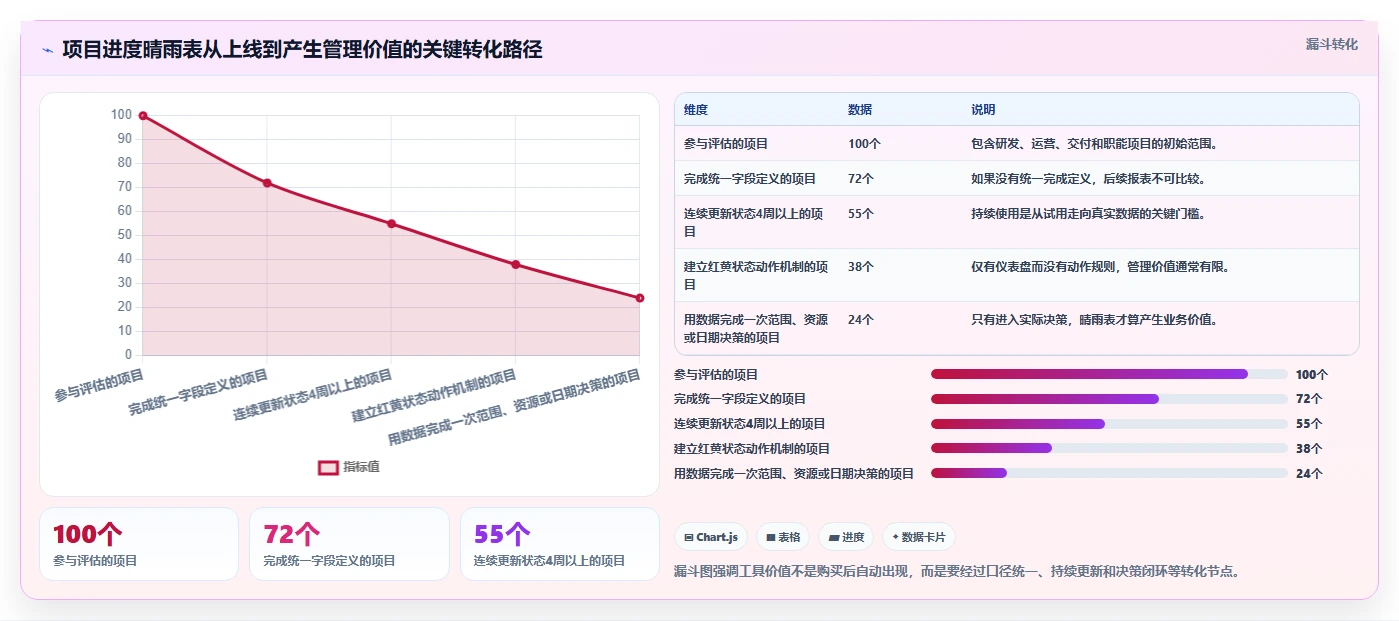Click description 只有进入实际决策，晴雨表才算产生业务价值
This screenshot has width=1399, height=621.
pyautogui.click(x=1094, y=320)
